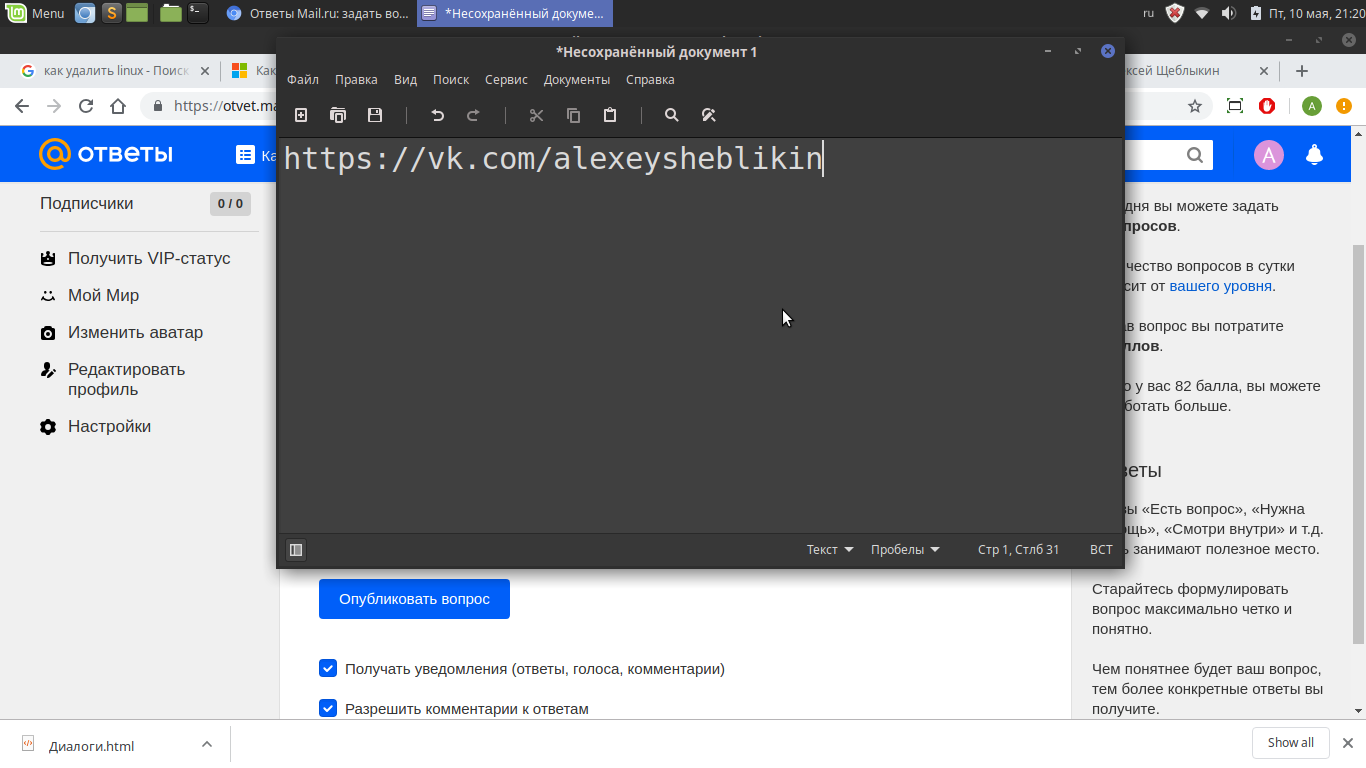This screenshot has height=768, width=1366.
Task: Click the search magnifier in the Answers header
Action: 1195,154
